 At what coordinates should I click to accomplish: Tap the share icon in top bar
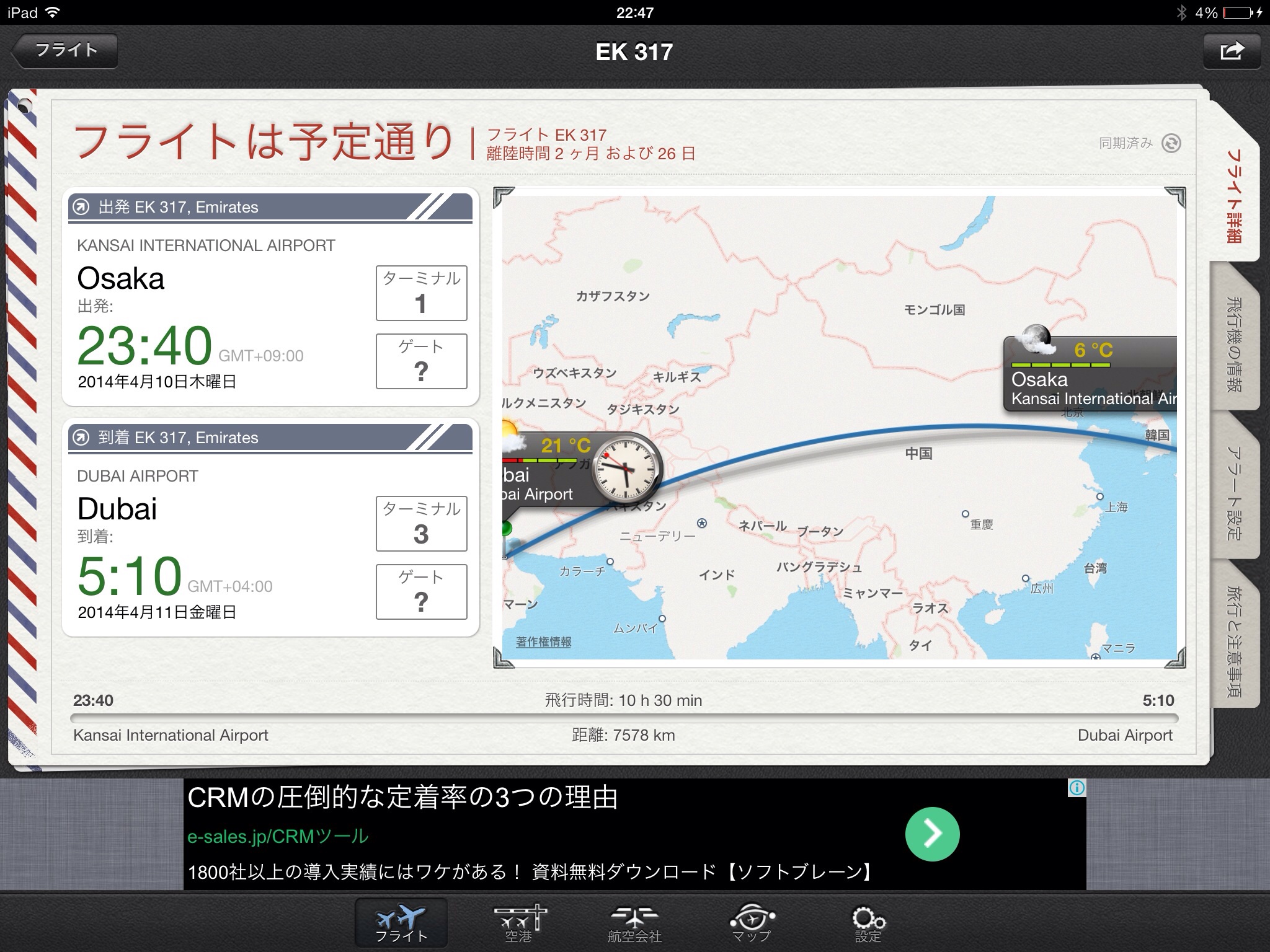click(1232, 51)
